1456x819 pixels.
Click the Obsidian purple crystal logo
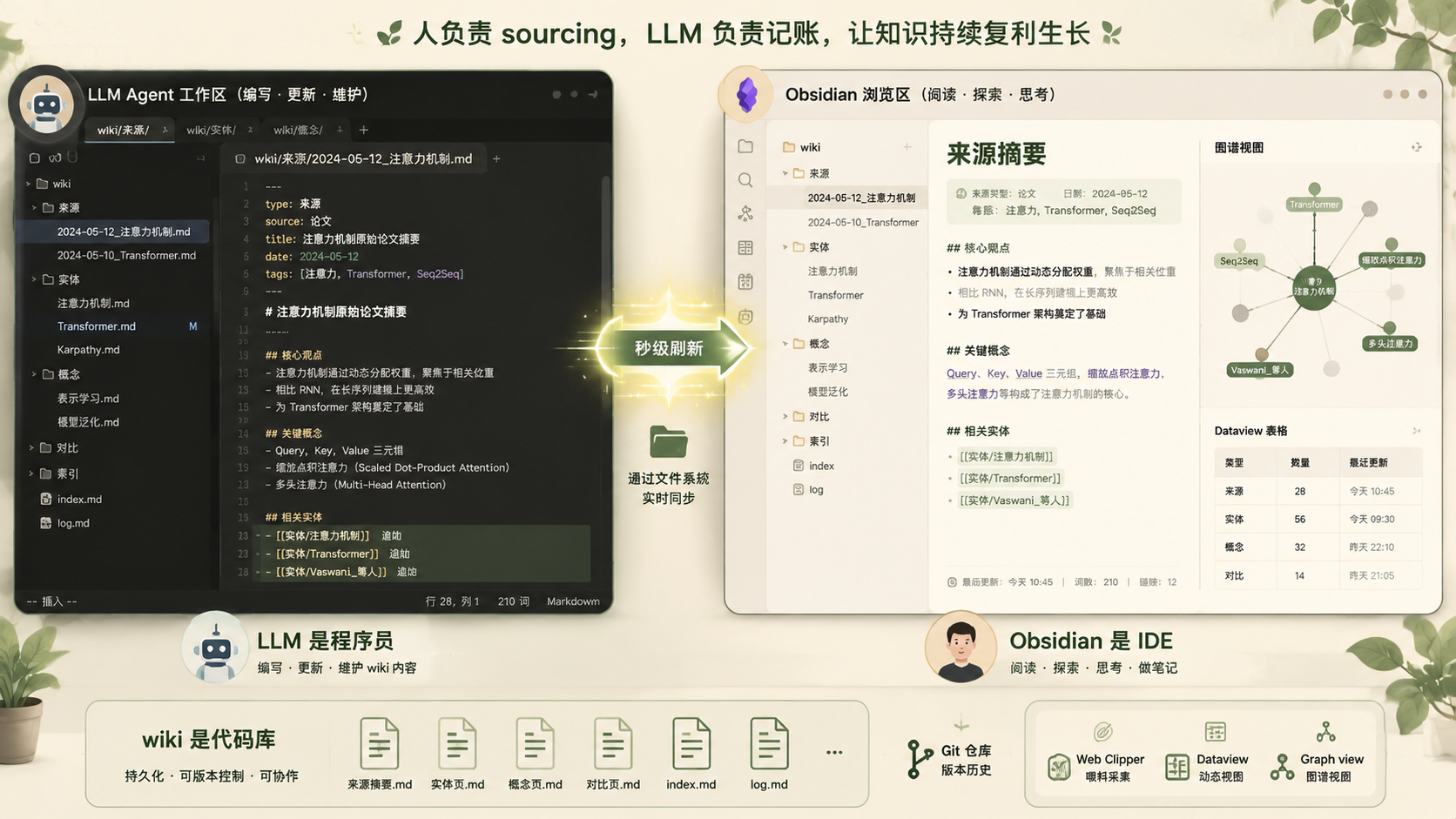[x=747, y=95]
